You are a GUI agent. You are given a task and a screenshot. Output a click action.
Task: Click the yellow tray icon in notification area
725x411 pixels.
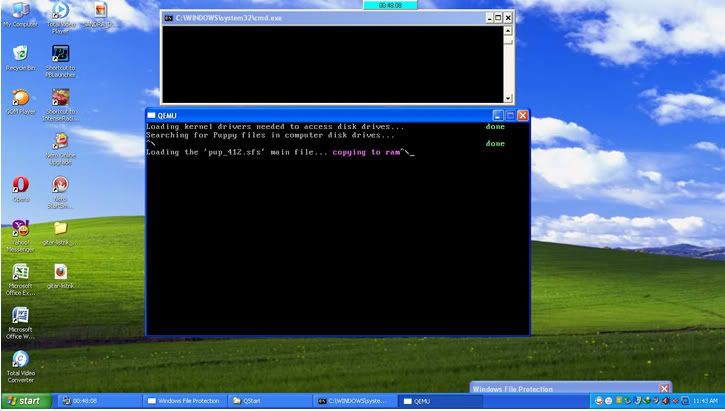[619, 401]
